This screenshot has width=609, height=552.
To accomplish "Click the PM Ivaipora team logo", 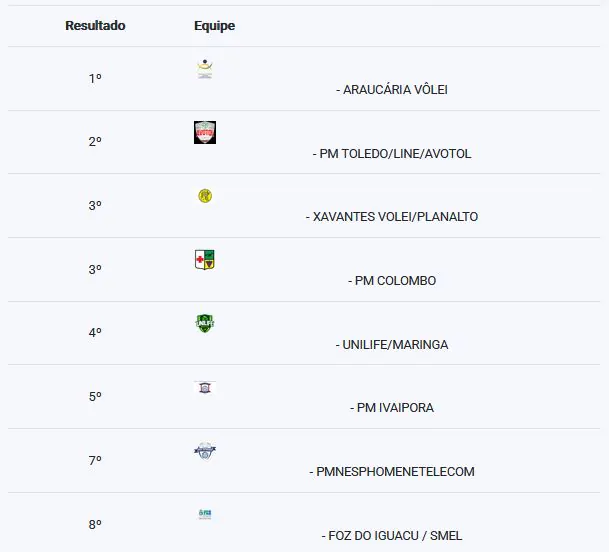I will coord(205,387).
